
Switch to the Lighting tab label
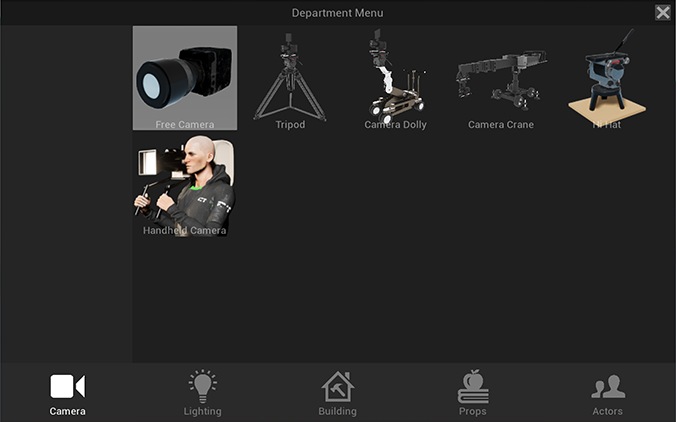(x=203, y=411)
